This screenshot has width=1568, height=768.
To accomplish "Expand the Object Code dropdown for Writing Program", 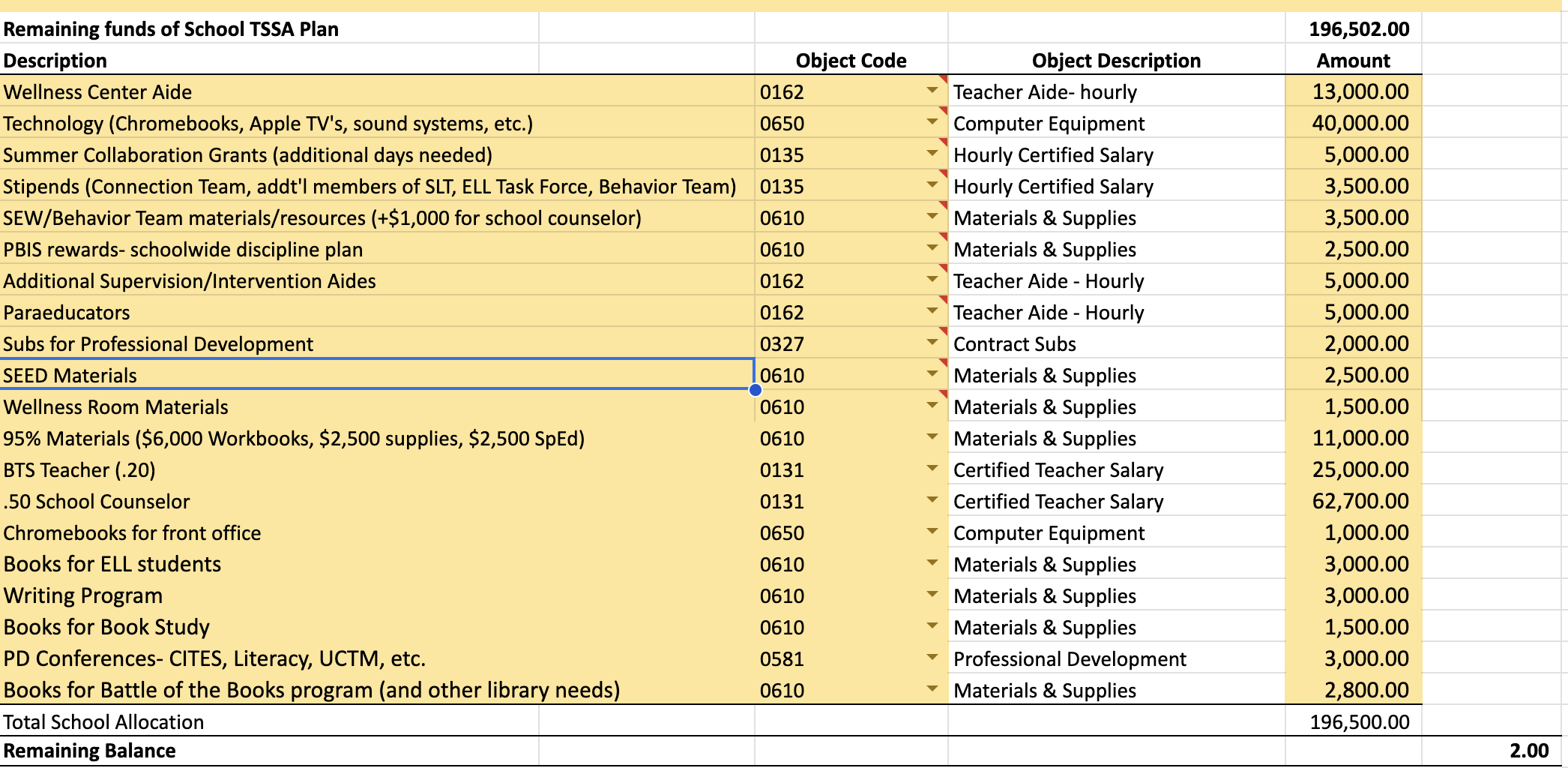I will [x=932, y=595].
